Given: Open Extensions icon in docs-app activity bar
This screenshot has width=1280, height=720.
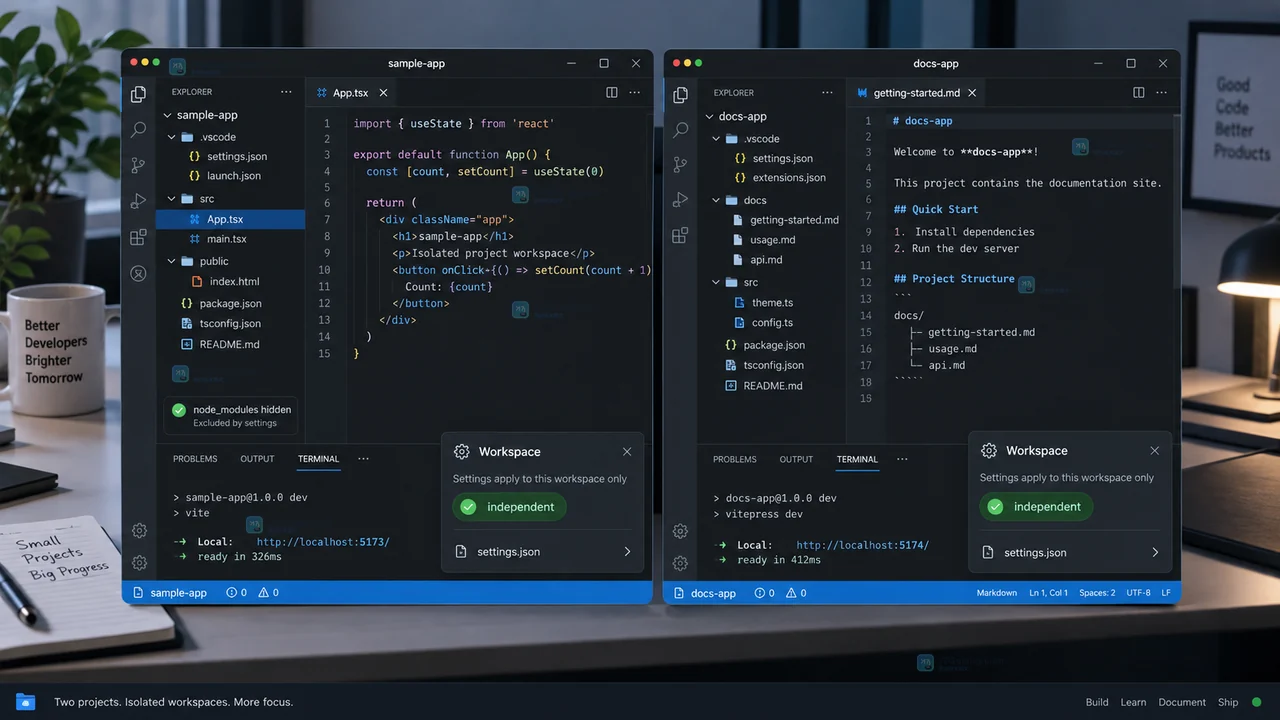Looking at the screenshot, I should point(680,236).
